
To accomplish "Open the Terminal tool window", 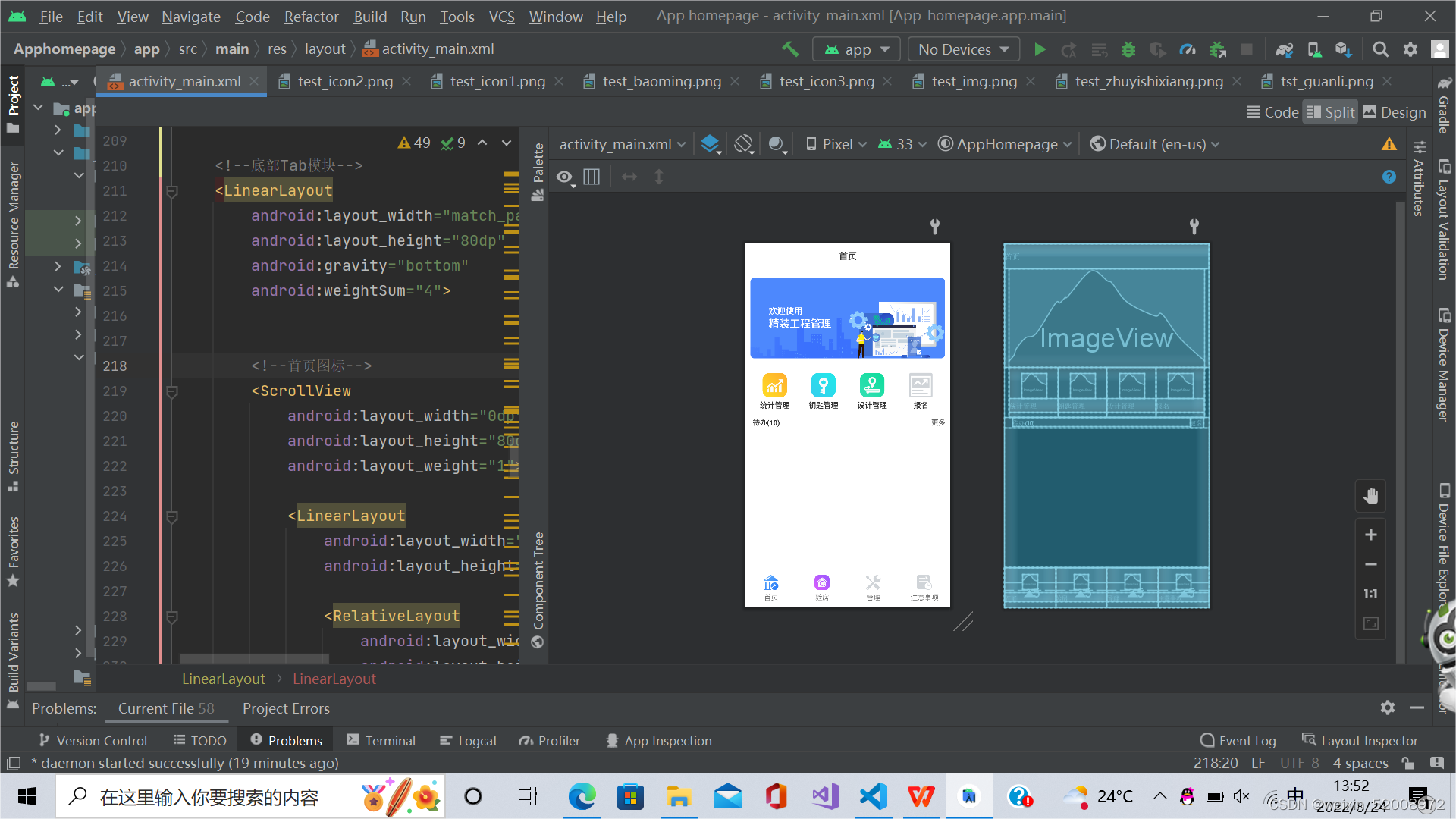I will click(x=381, y=741).
